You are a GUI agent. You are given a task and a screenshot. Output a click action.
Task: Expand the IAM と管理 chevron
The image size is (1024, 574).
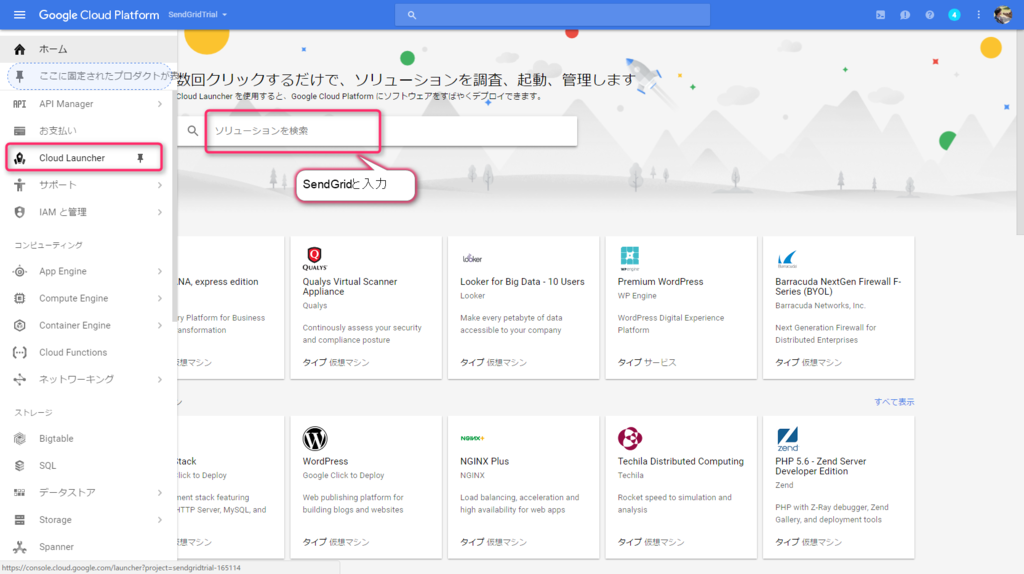[x=159, y=212]
